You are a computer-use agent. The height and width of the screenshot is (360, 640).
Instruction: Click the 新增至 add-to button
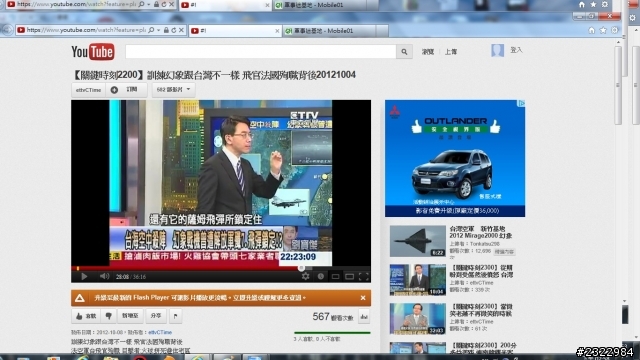click(130, 316)
